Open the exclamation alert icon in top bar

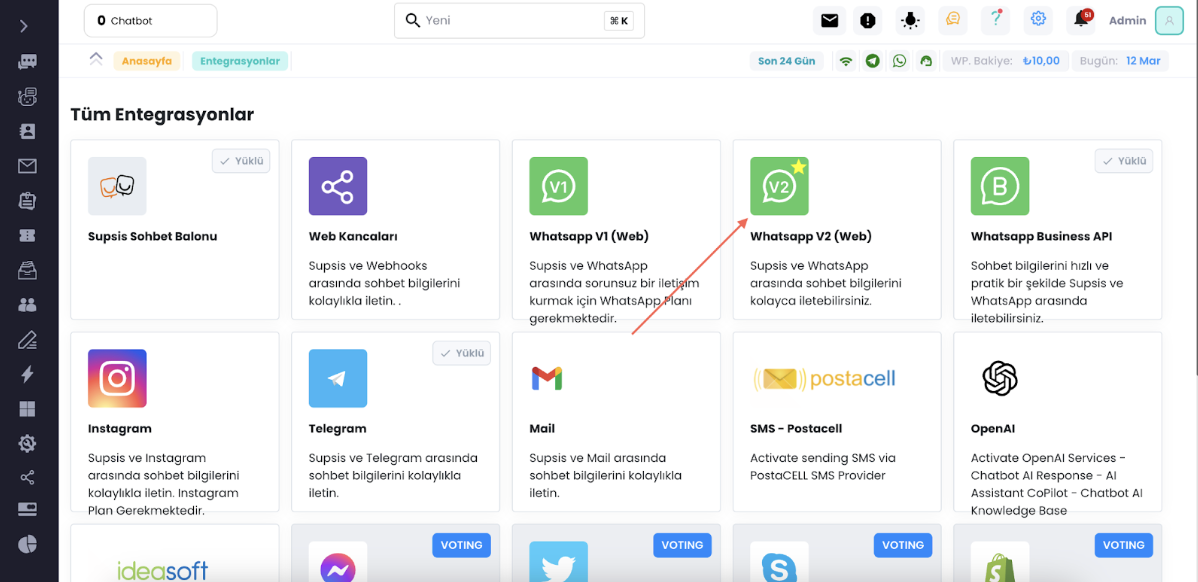click(868, 21)
